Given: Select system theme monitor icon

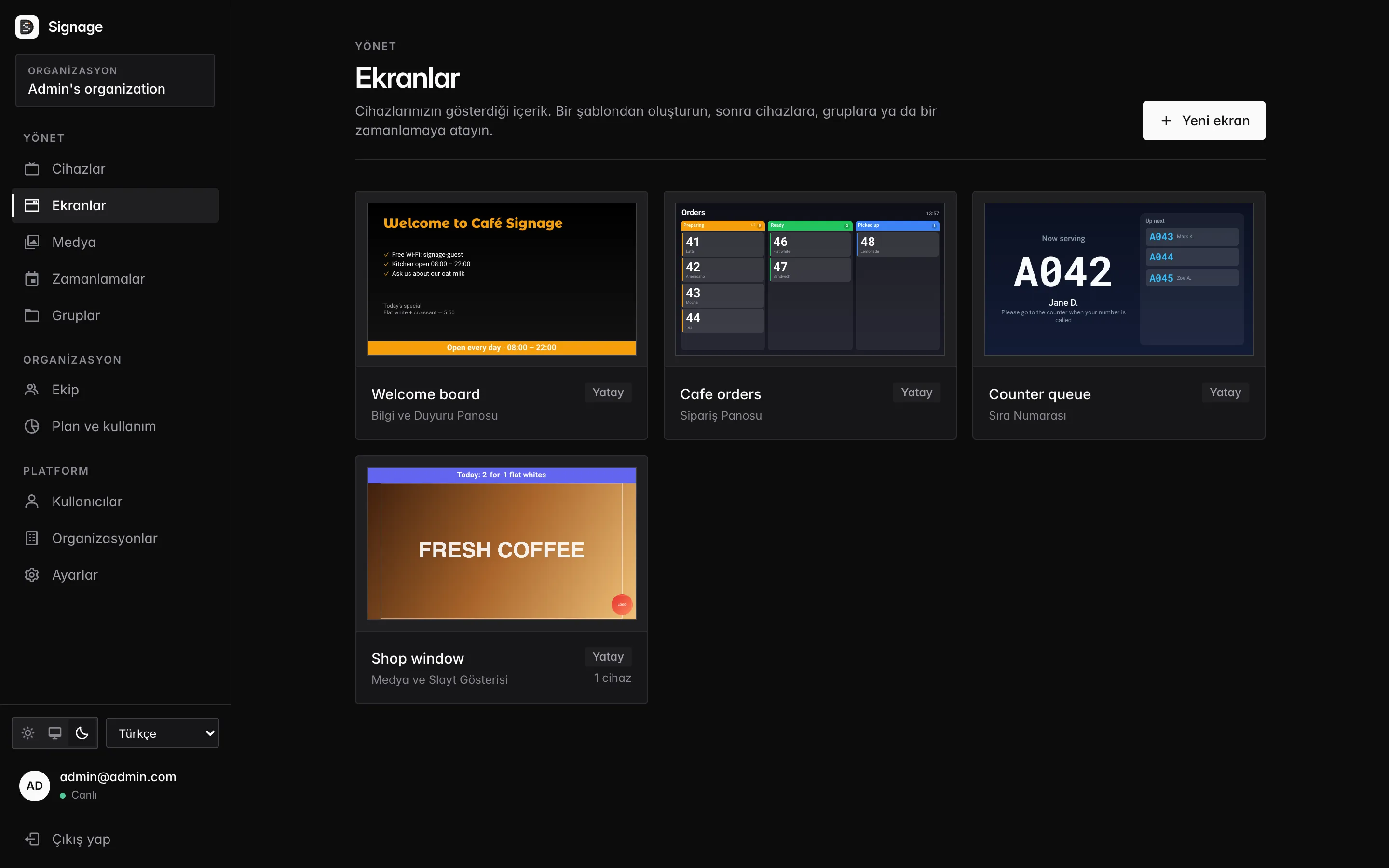Looking at the screenshot, I should (55, 733).
